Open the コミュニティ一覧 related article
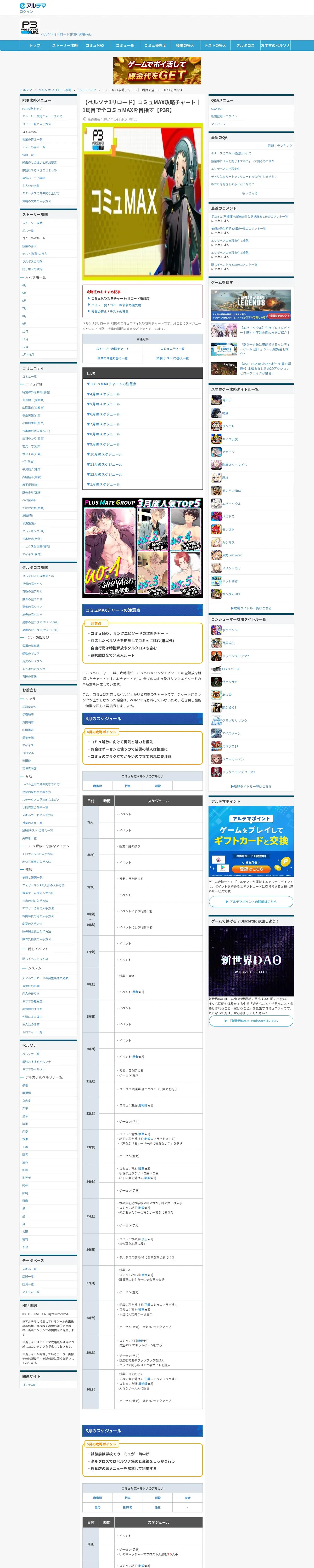Viewport: 314px width, 1568px height. [172, 349]
